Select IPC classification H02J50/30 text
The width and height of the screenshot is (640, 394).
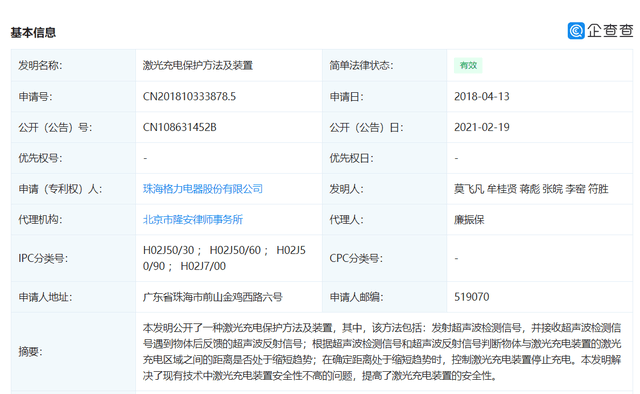(x=169, y=250)
